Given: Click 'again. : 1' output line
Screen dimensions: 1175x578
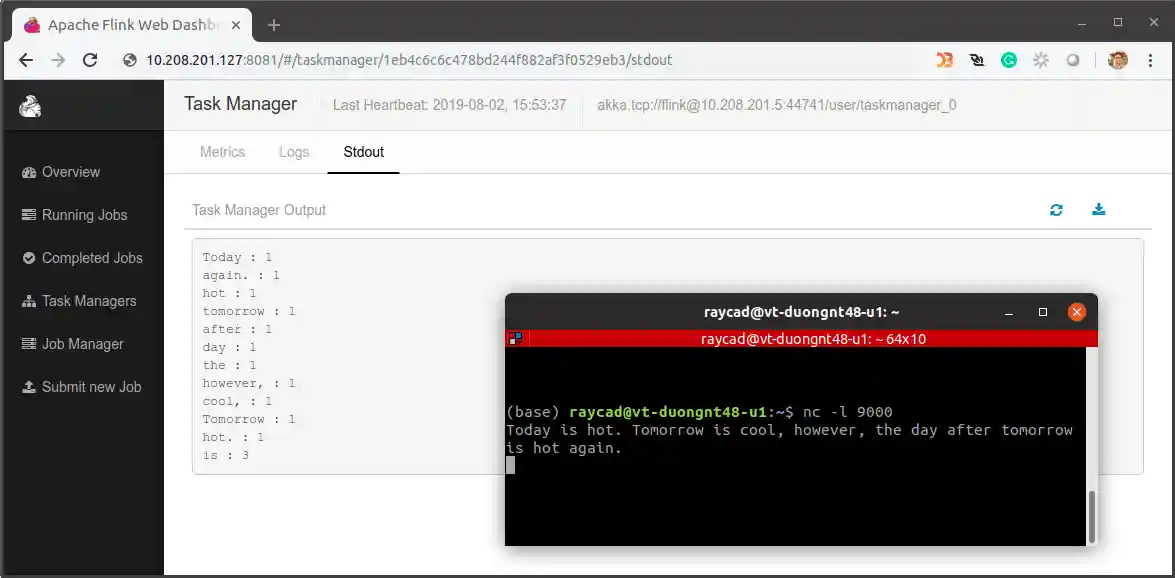Looking at the screenshot, I should [x=241, y=275].
